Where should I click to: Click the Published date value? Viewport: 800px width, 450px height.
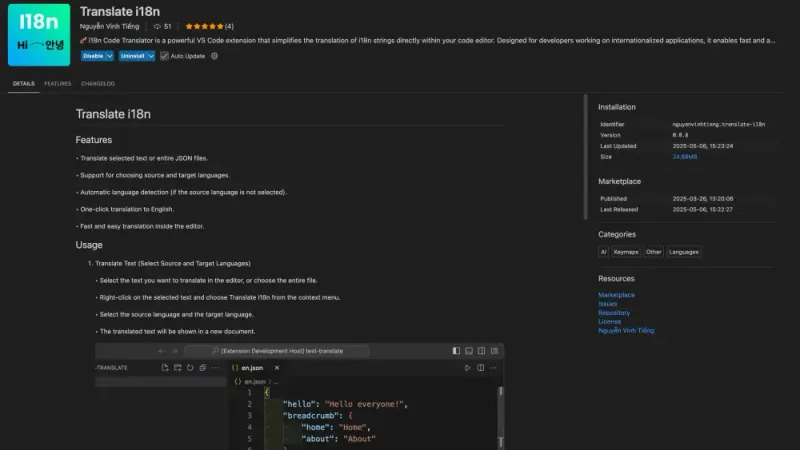click(703, 199)
